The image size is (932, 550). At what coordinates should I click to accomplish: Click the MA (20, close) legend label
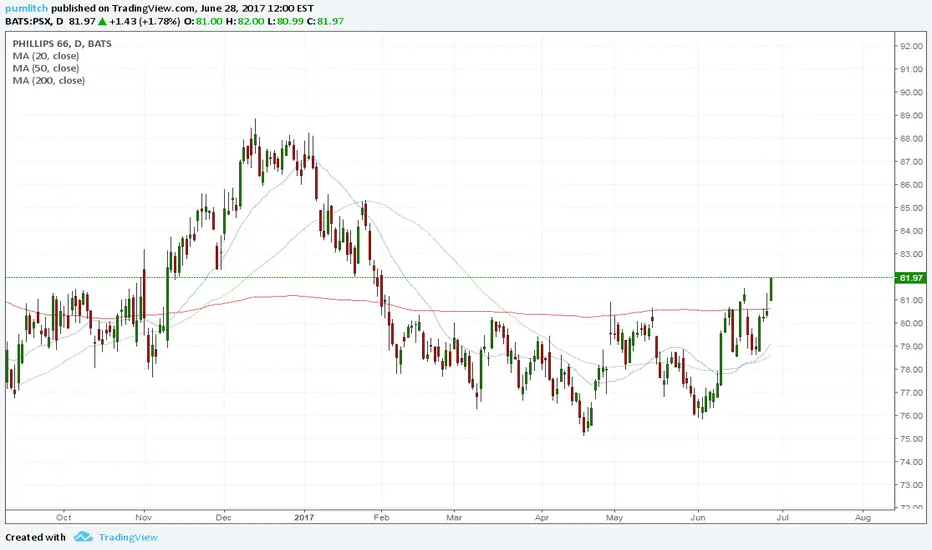tap(46, 56)
